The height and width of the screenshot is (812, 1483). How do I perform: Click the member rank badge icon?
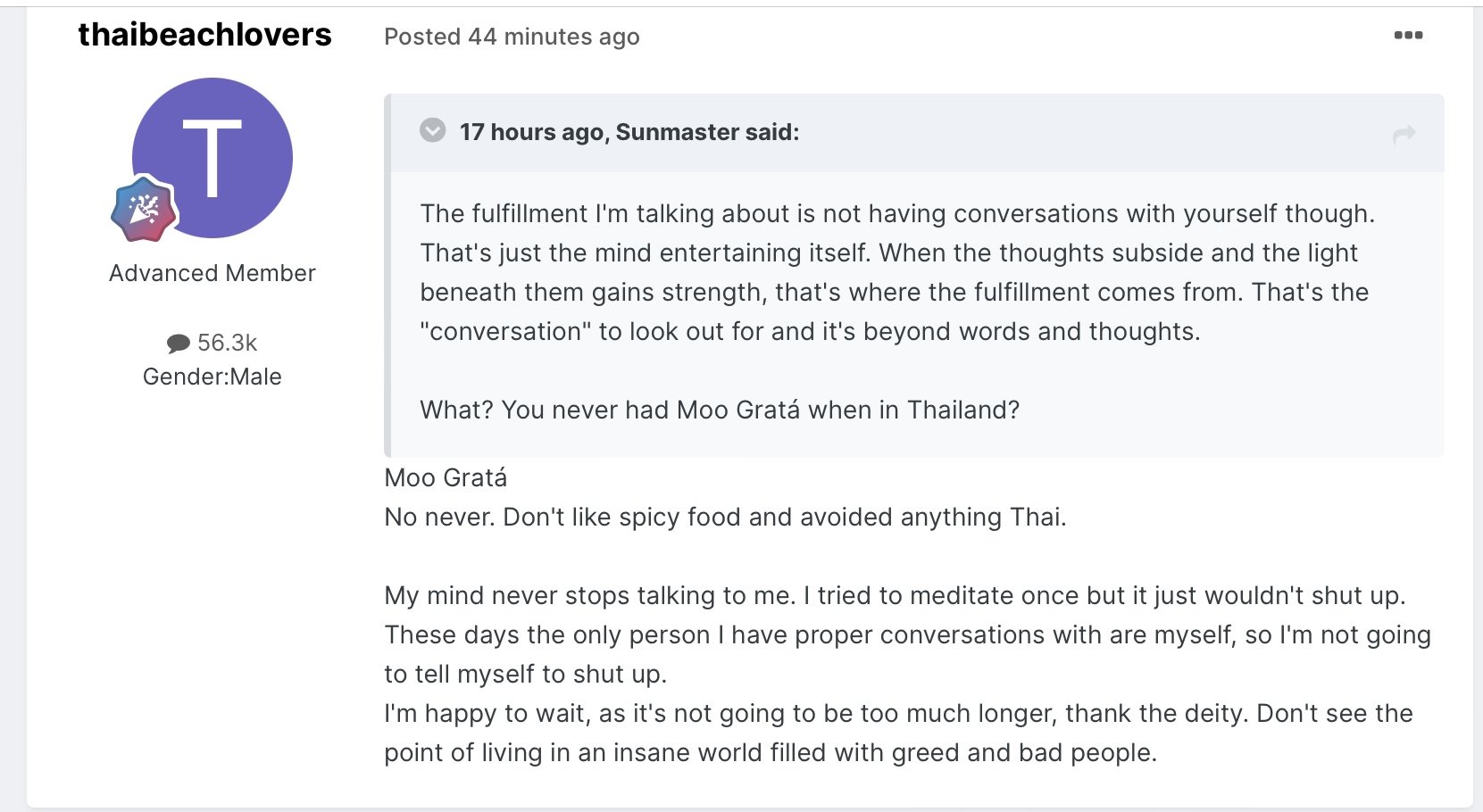click(x=143, y=210)
